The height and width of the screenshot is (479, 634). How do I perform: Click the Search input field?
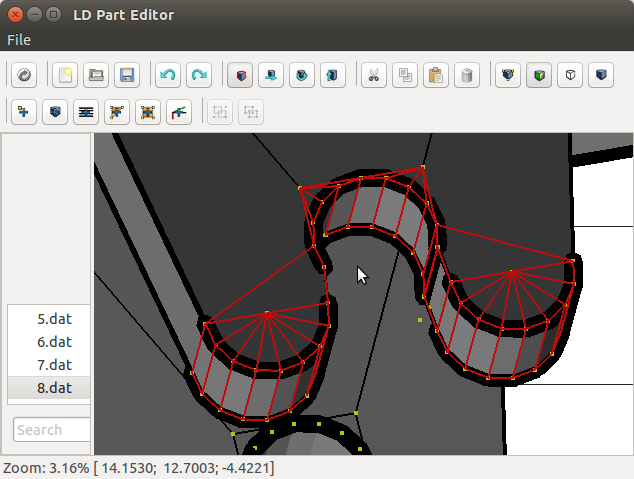pos(52,430)
